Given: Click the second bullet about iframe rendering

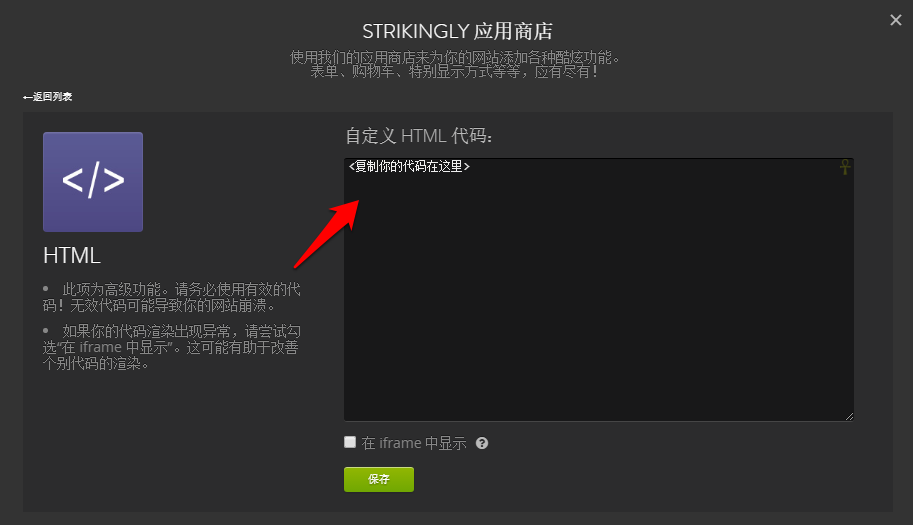Looking at the screenshot, I should pyautogui.click(x=172, y=347).
